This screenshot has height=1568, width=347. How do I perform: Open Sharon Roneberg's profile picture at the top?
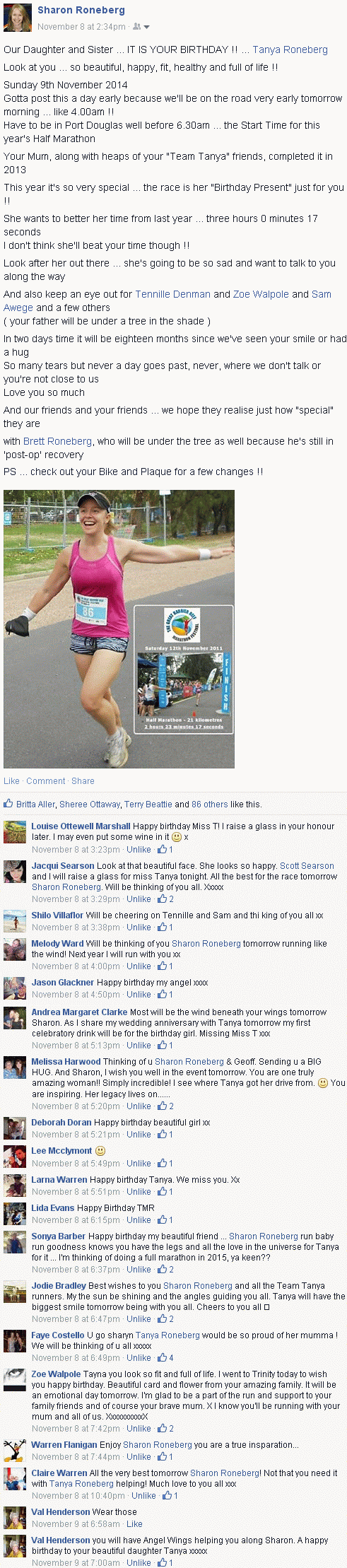pos(18,18)
